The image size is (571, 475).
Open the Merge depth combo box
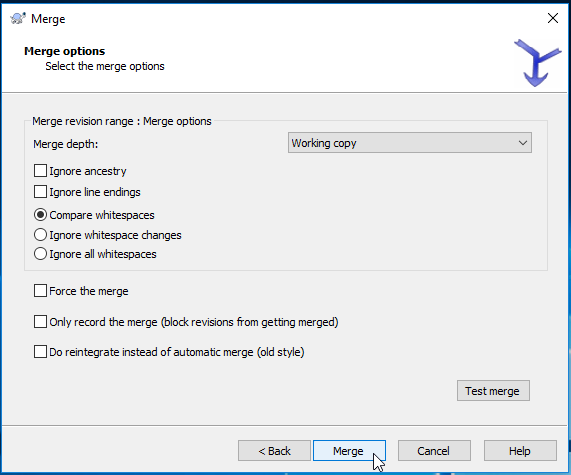coord(410,143)
